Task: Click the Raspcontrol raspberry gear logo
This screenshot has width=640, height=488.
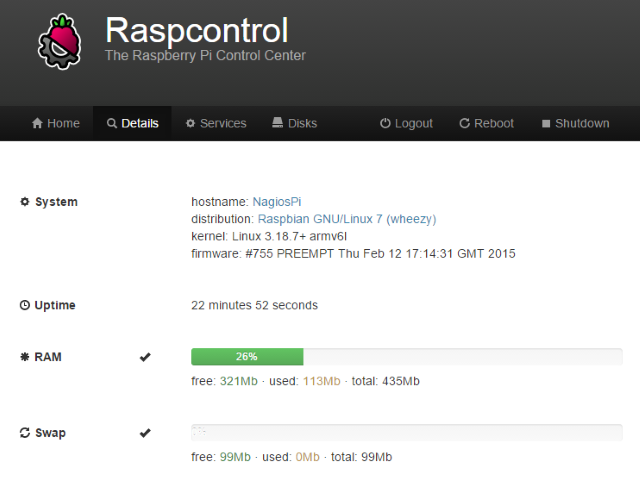Action: pyautogui.click(x=60, y=42)
